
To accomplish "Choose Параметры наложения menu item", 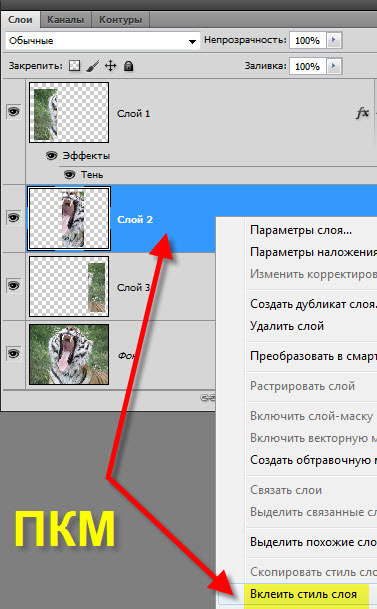I will pos(313,252).
